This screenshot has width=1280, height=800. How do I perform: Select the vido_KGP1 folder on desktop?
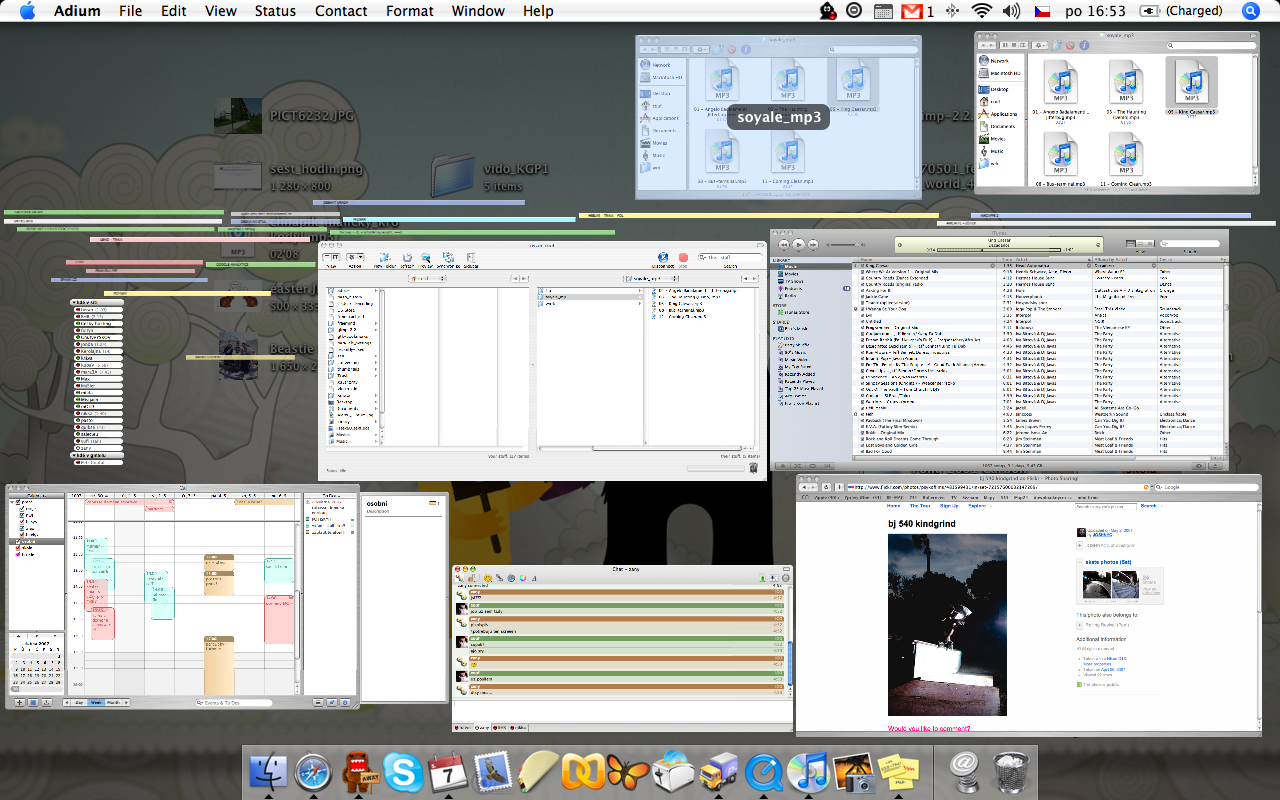point(490,176)
